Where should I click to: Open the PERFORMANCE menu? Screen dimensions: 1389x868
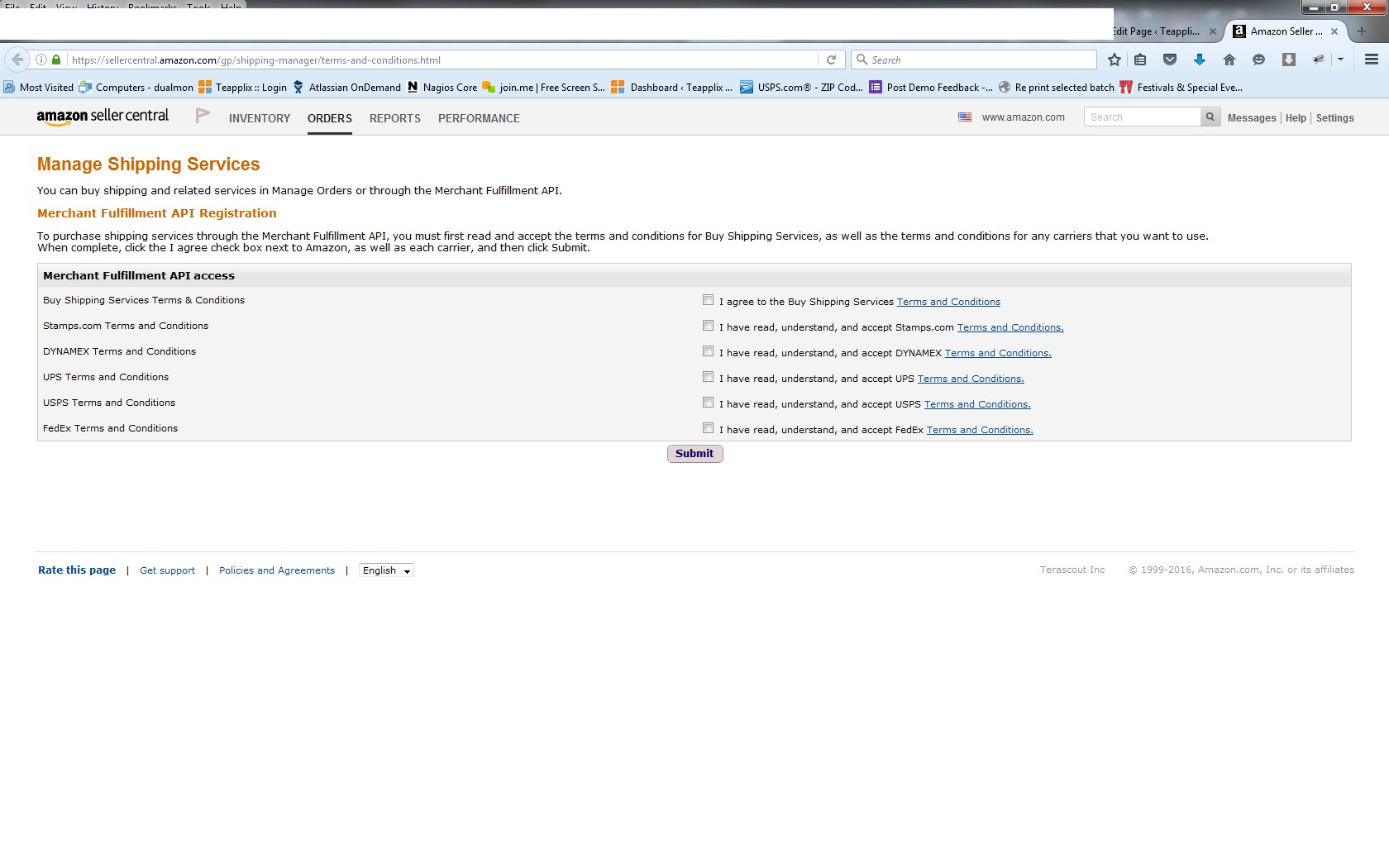pyautogui.click(x=479, y=118)
